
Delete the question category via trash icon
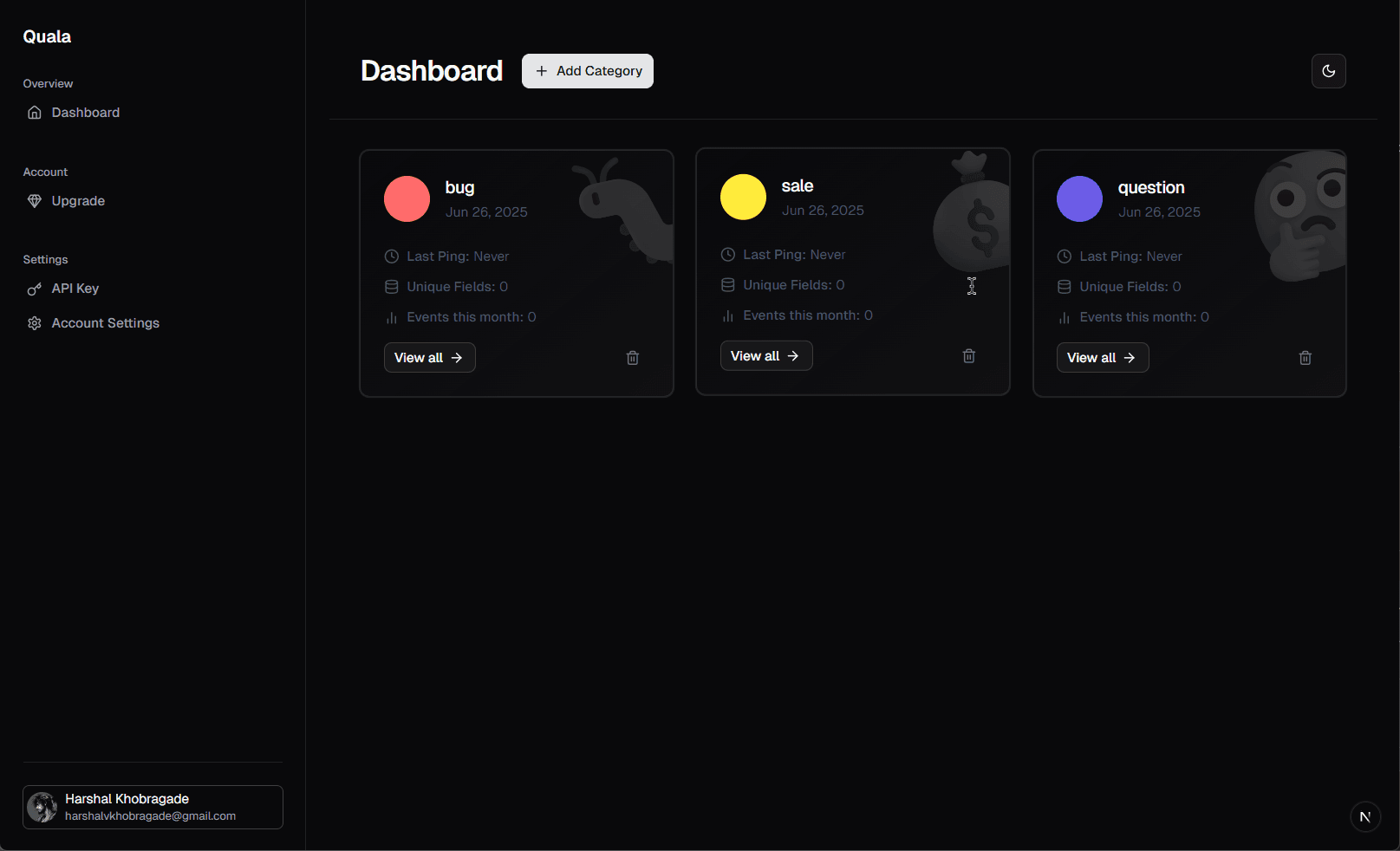click(x=1306, y=358)
